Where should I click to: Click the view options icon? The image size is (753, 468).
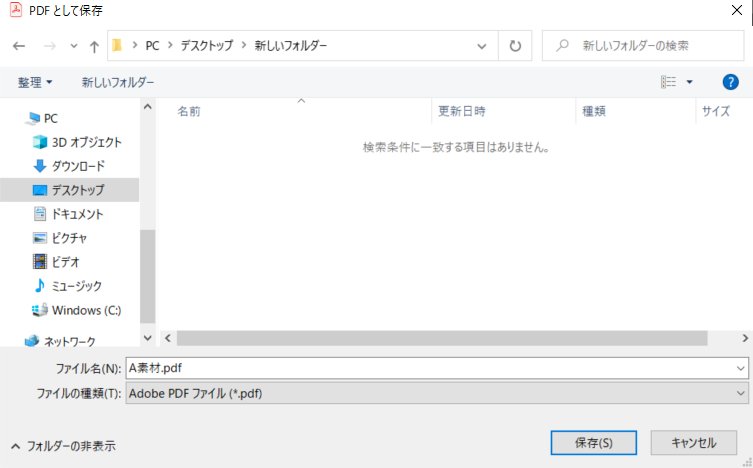669,82
